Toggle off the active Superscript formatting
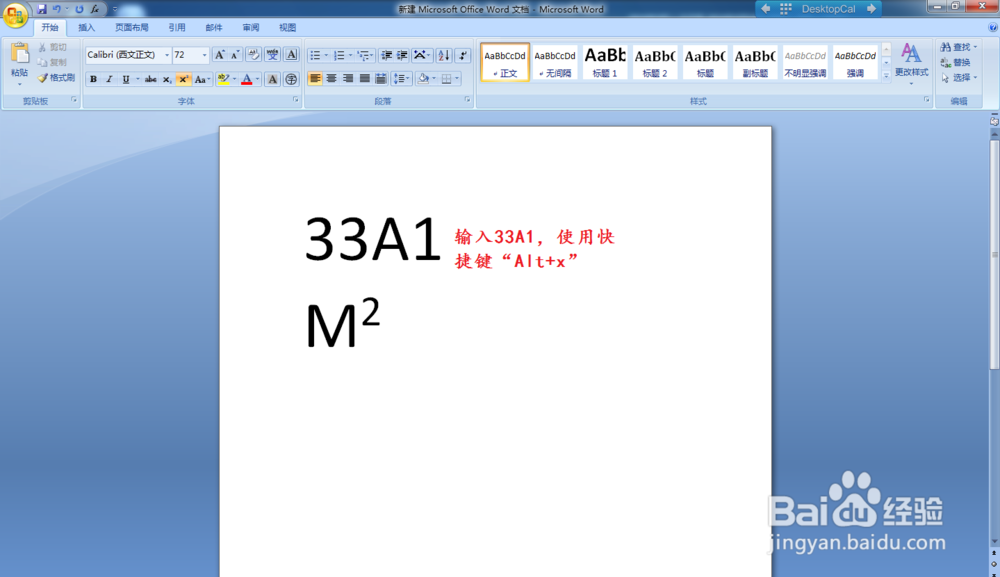This screenshot has height=577, width=1000. coord(183,78)
